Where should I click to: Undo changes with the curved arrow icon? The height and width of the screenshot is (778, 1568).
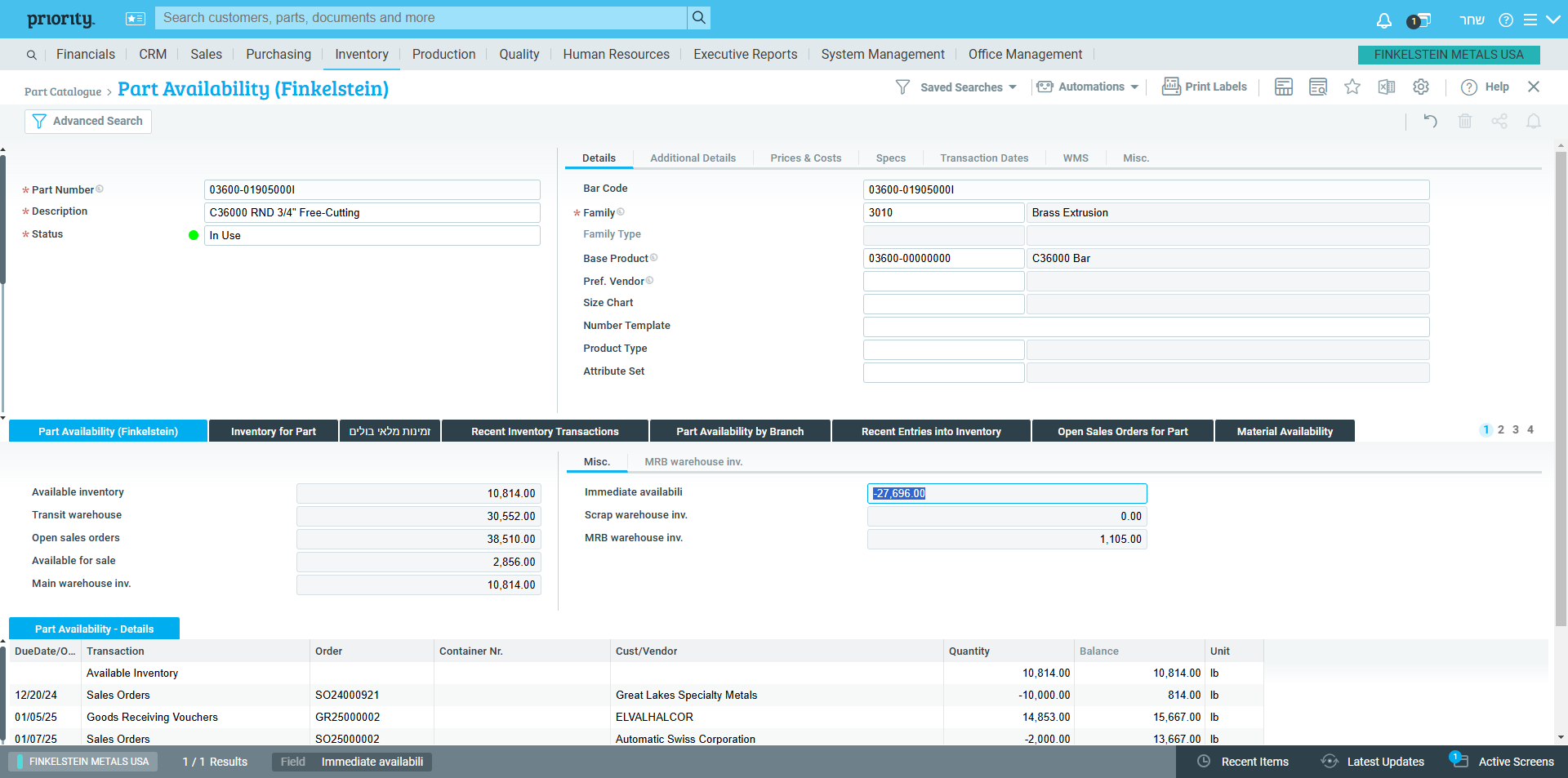tap(1431, 121)
